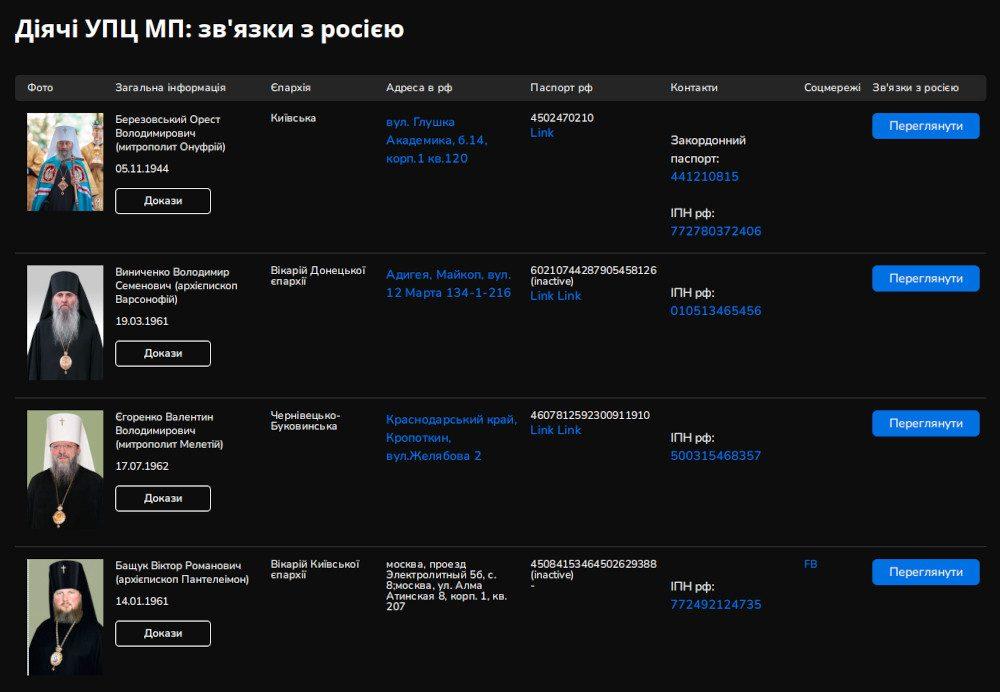Click Докази button for митрополит Онуфрій
The height and width of the screenshot is (692, 1000).
point(163,201)
